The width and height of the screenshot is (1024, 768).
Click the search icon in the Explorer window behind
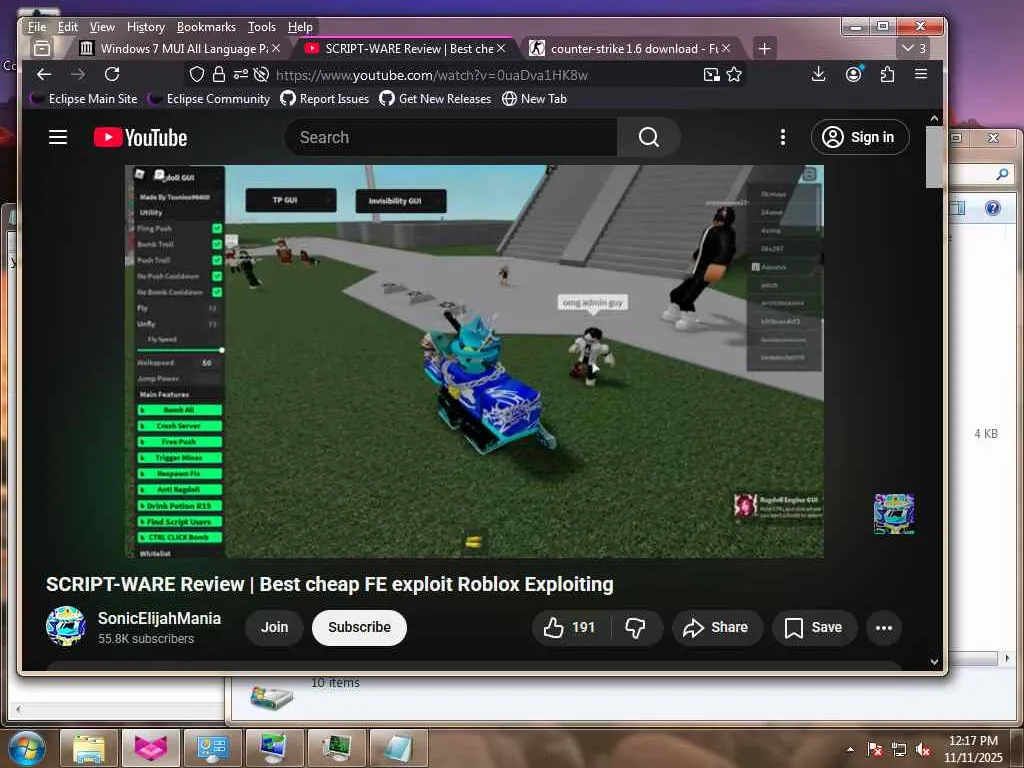(x=1002, y=174)
